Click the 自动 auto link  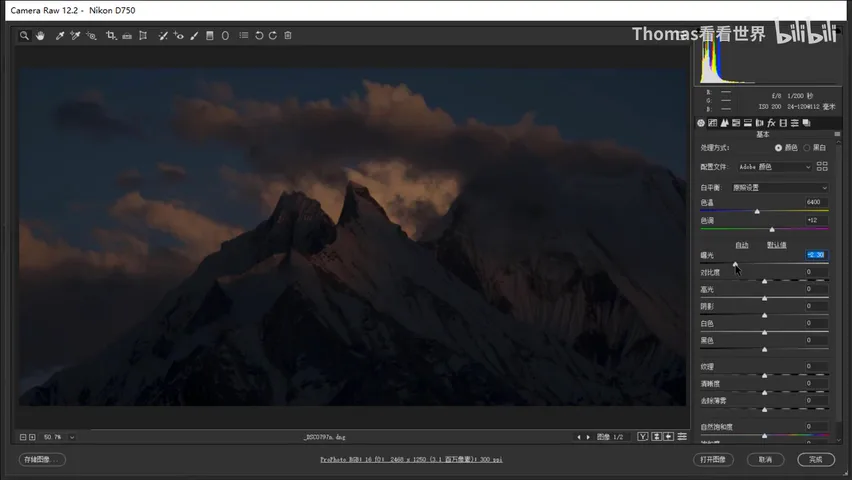click(x=742, y=245)
